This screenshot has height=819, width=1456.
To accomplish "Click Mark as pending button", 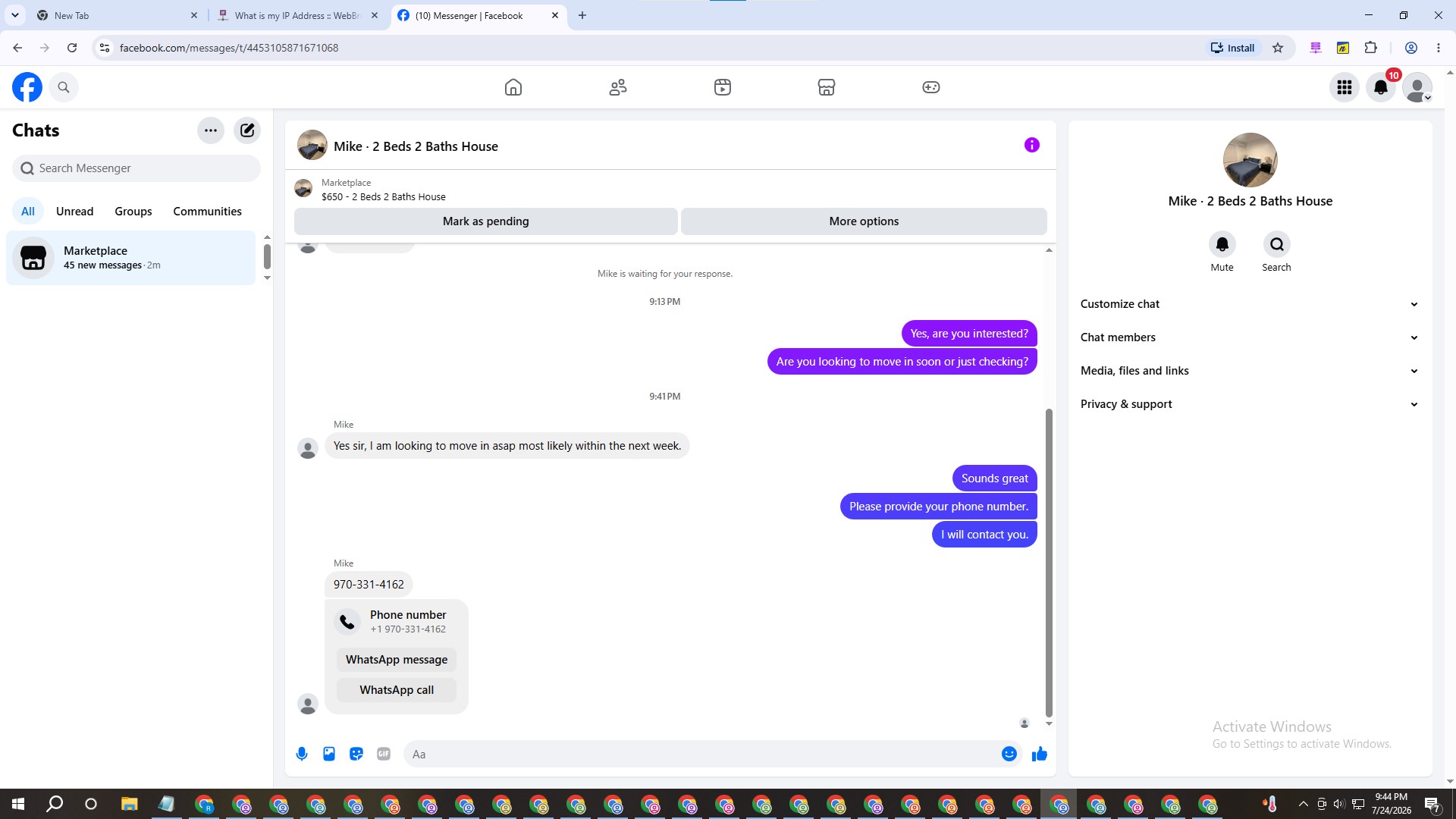I will (486, 221).
